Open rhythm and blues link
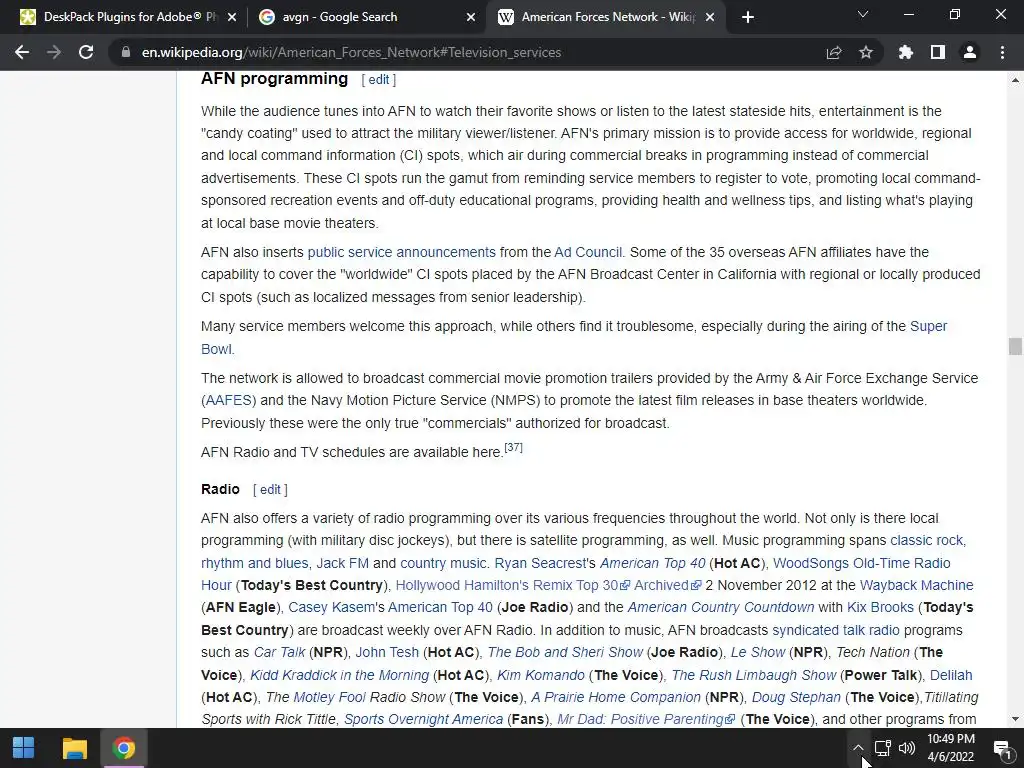The height and width of the screenshot is (768, 1024). [254, 563]
